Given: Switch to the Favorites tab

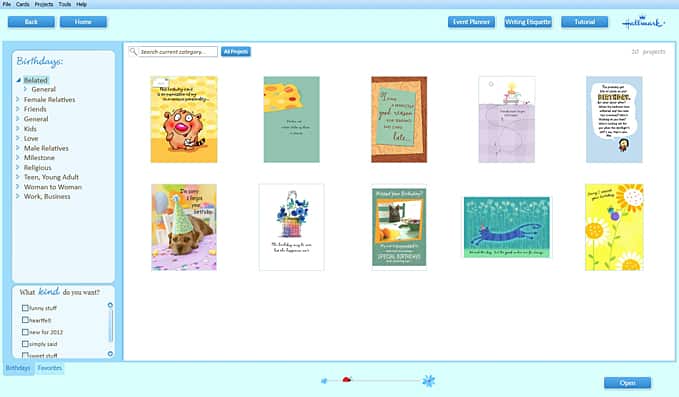Looking at the screenshot, I should point(50,368).
